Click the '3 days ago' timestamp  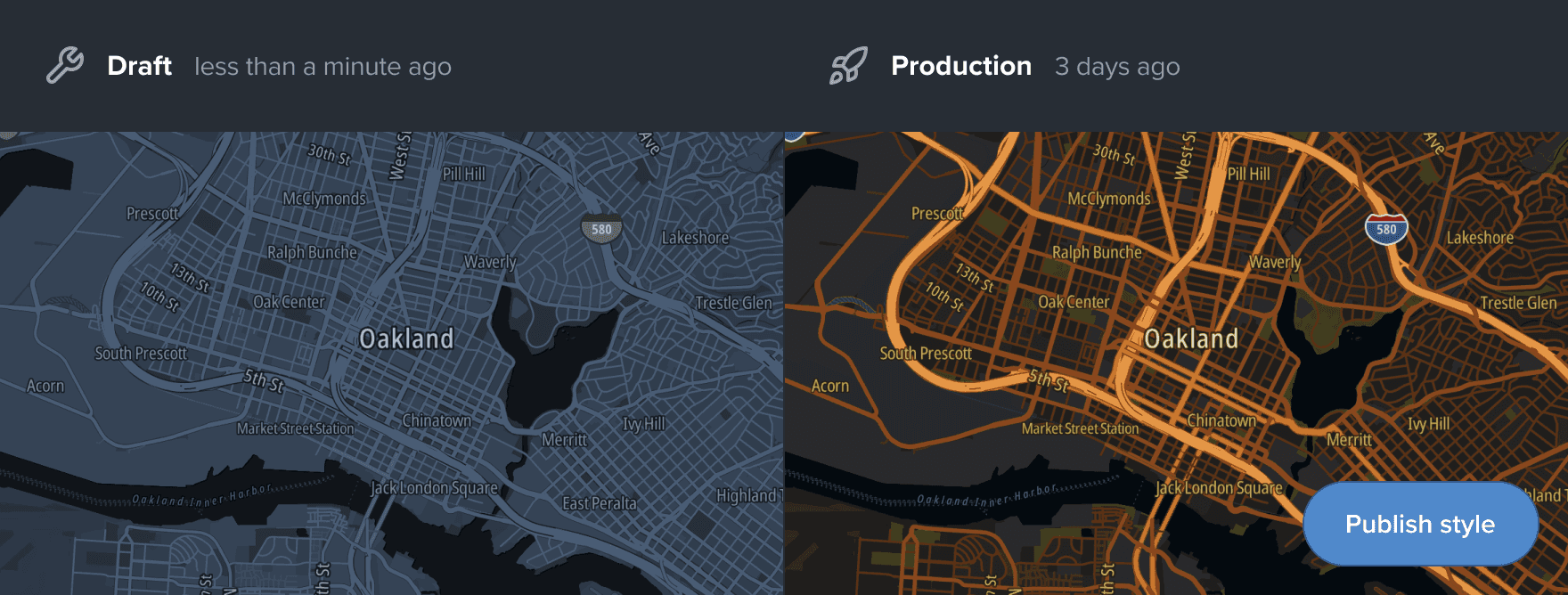[1117, 67]
